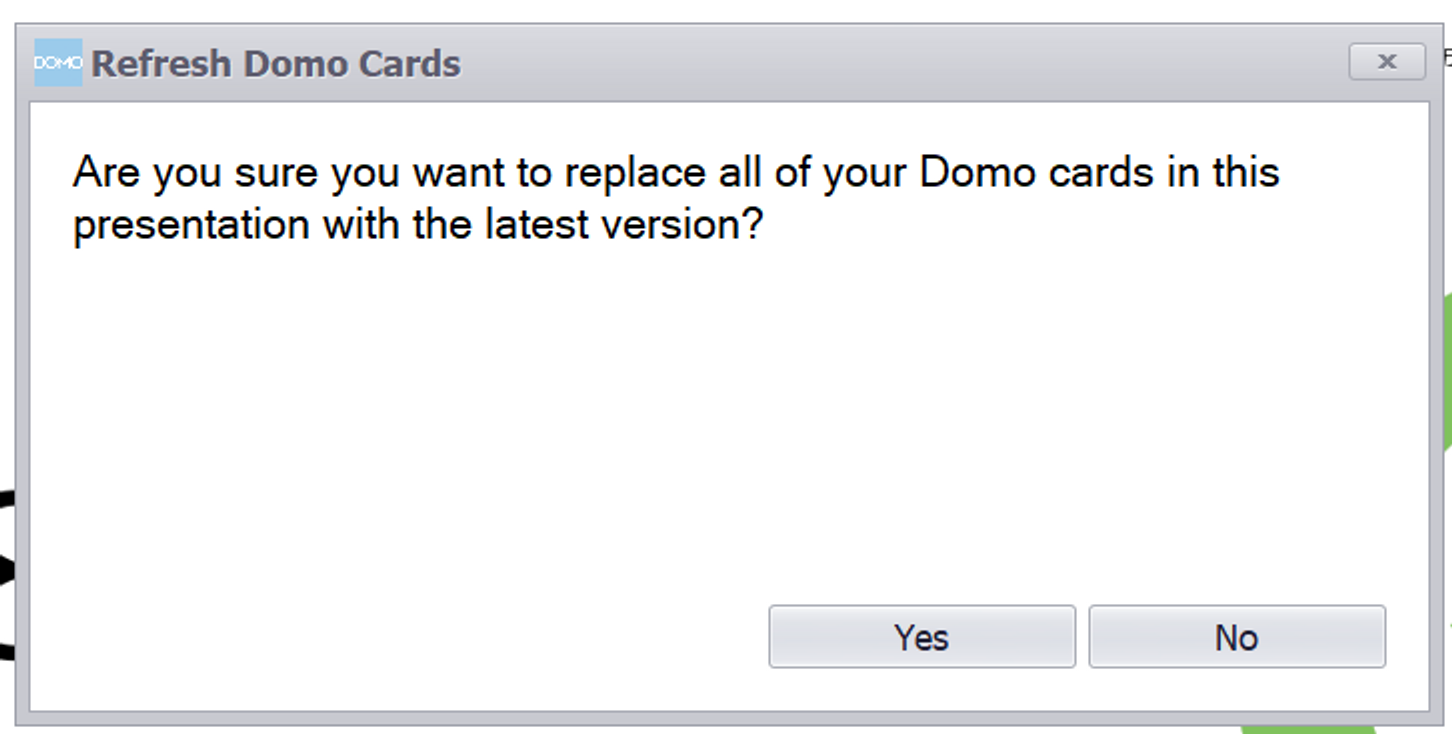Viewport: 1452px width, 734px height.
Task: Choose Yes to refresh all Domo cards
Action: (x=922, y=636)
